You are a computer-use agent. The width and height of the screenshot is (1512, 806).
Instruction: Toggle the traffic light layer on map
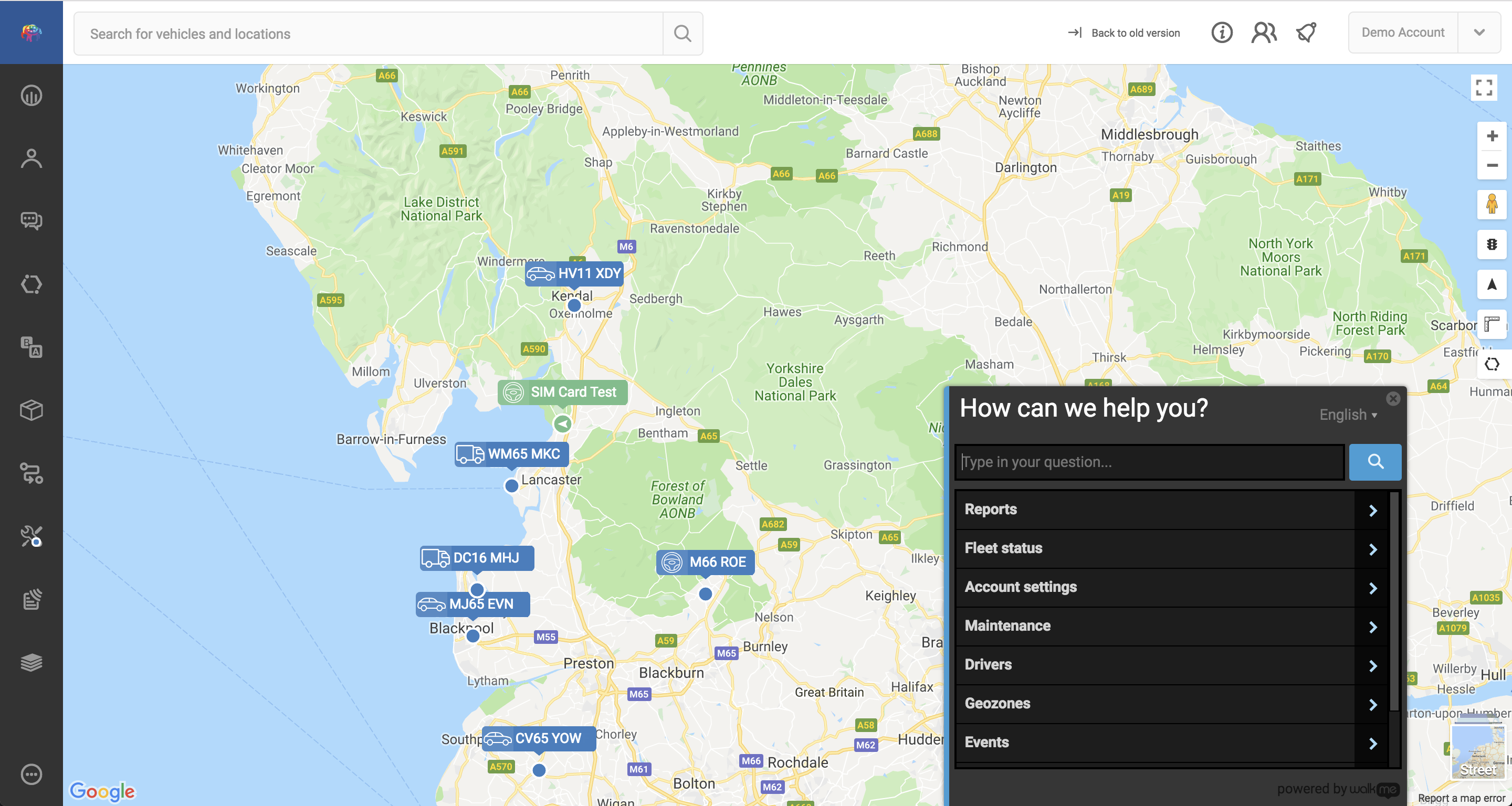[1492, 245]
